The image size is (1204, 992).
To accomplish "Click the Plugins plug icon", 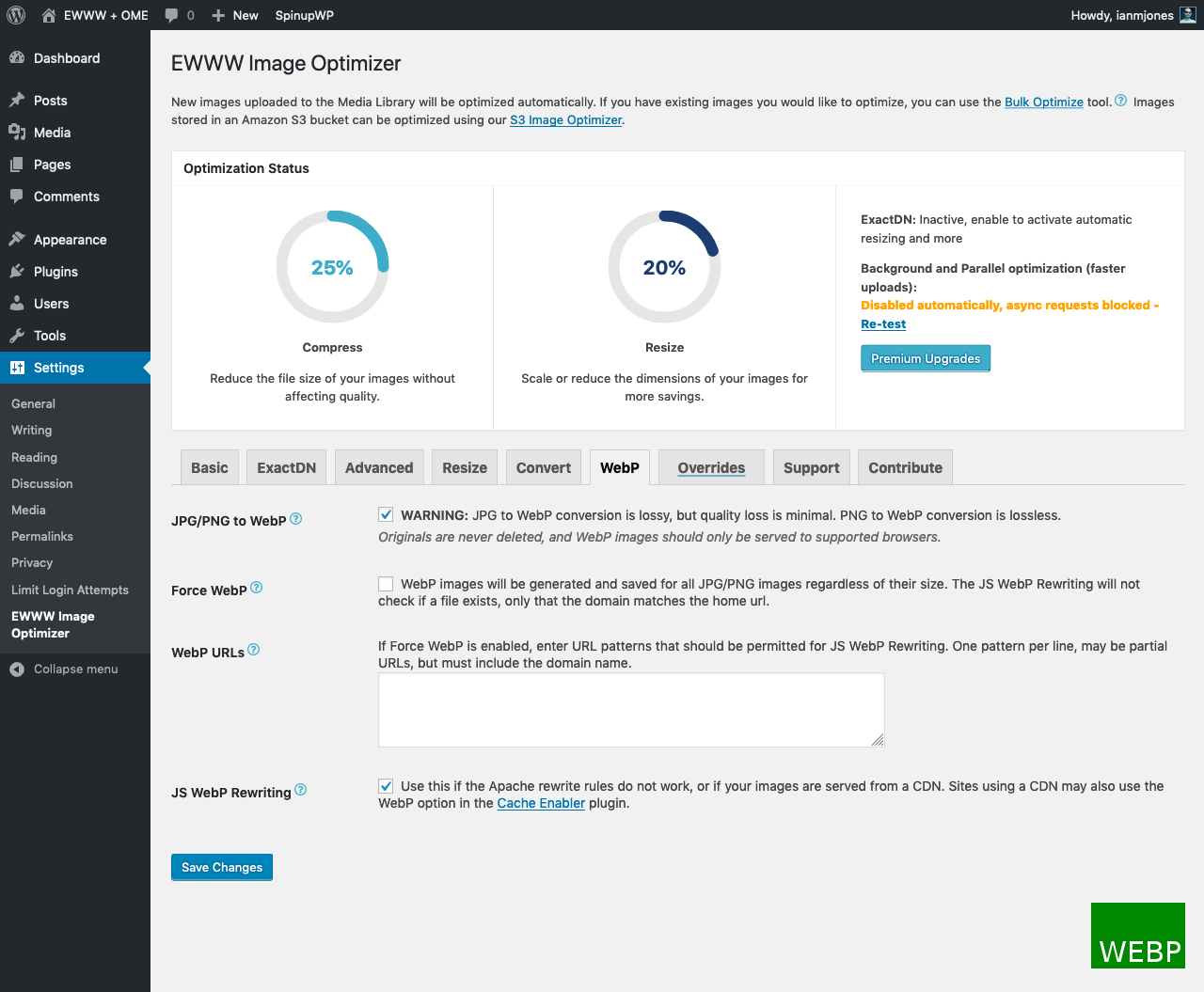I will [x=17, y=271].
